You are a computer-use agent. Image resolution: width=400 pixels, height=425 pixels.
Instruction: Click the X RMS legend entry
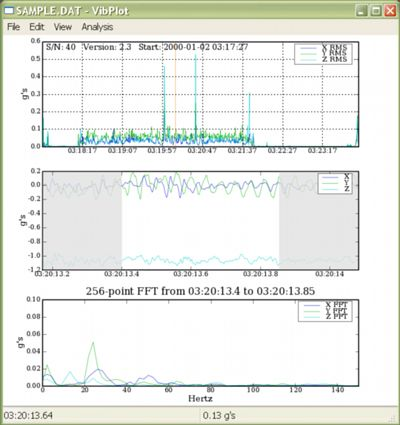coord(323,47)
